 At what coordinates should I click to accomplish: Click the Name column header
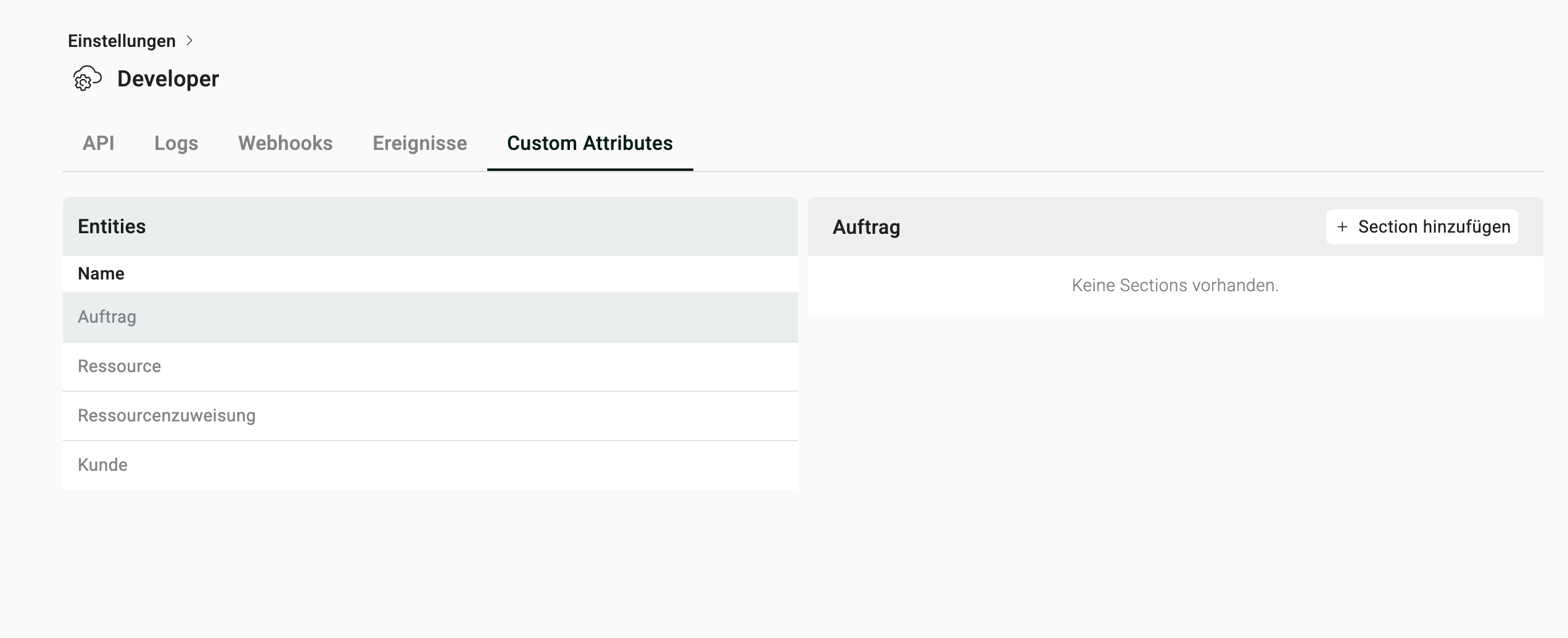[101, 274]
